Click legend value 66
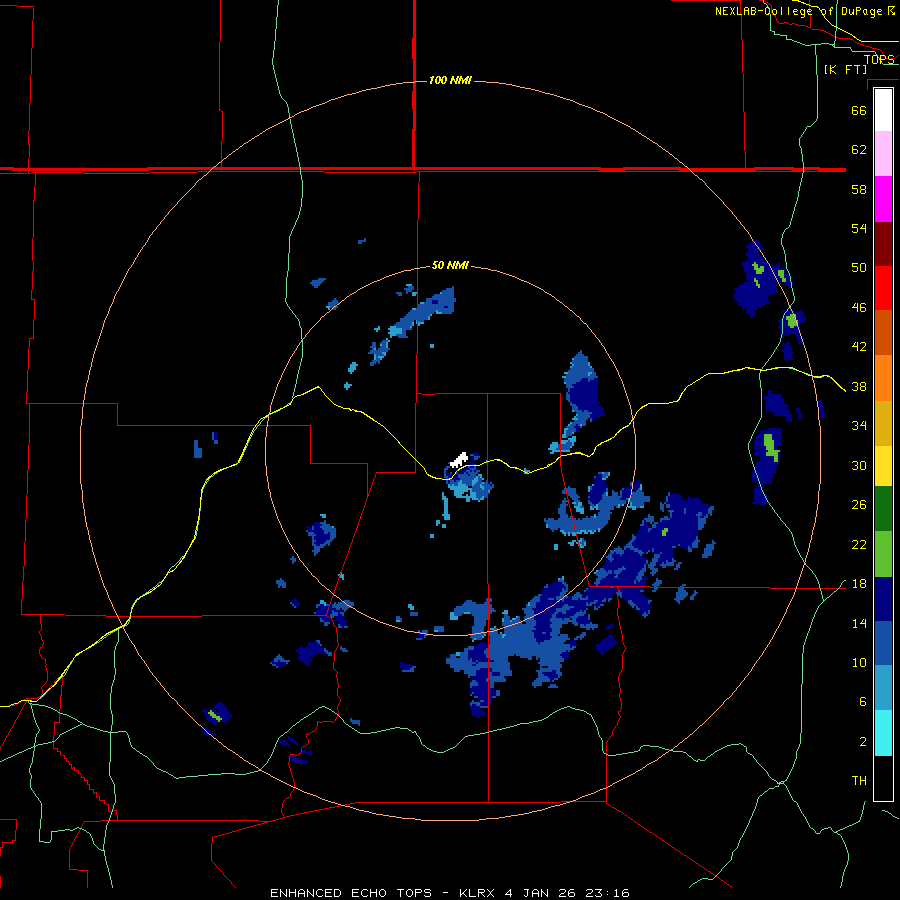 [x=859, y=110]
